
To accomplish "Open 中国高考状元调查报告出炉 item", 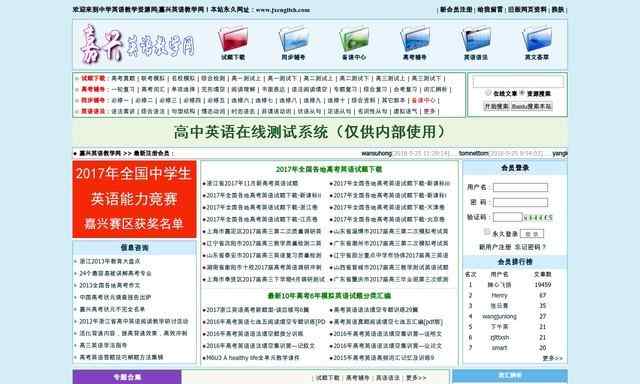I will point(116,297).
